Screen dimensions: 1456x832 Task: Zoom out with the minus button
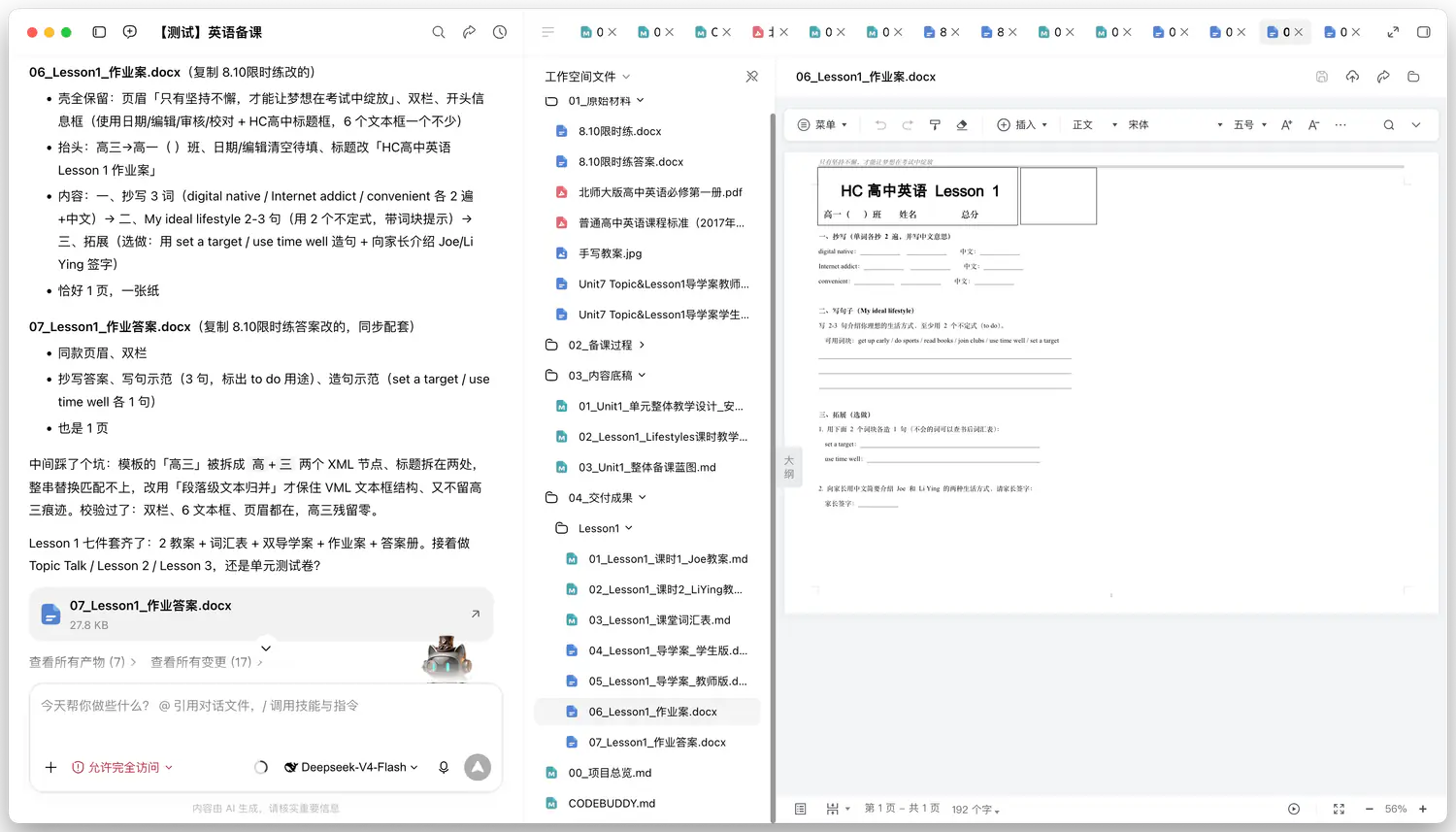1370,809
